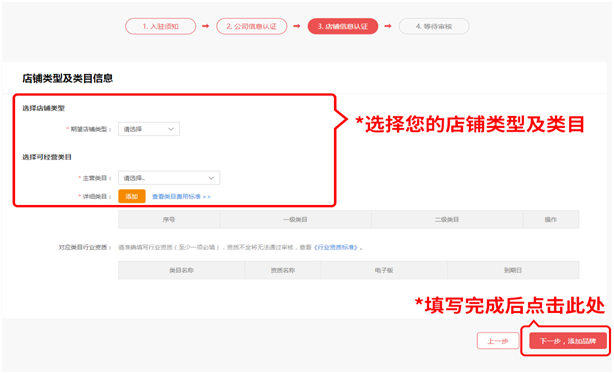Select step 4. 等待审核
The image size is (614, 374).
(x=434, y=26)
